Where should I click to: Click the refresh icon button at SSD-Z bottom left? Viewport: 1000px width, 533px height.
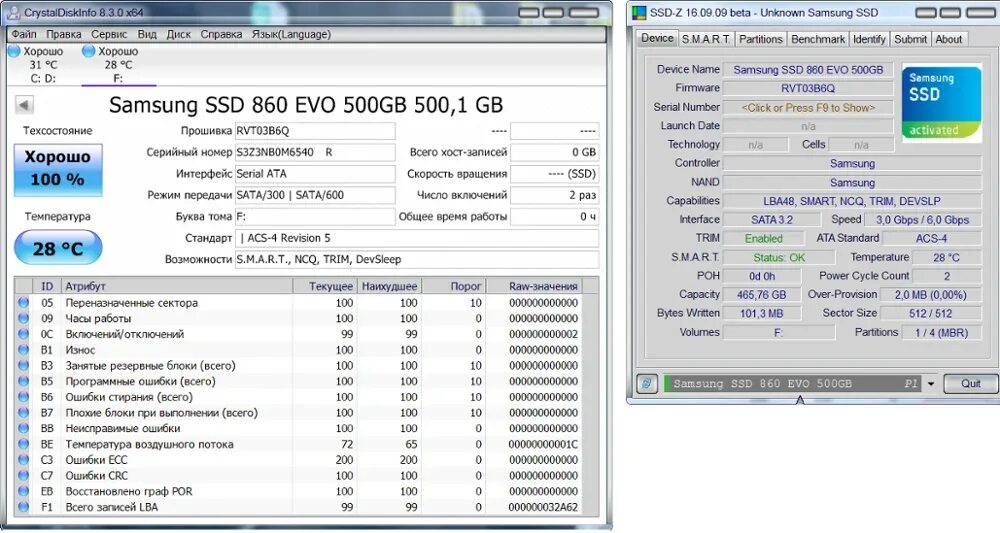point(647,384)
